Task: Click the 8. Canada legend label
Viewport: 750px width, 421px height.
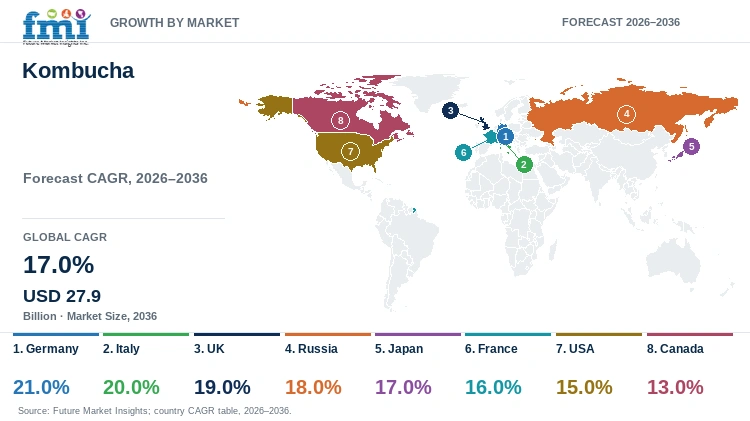Action: (675, 349)
